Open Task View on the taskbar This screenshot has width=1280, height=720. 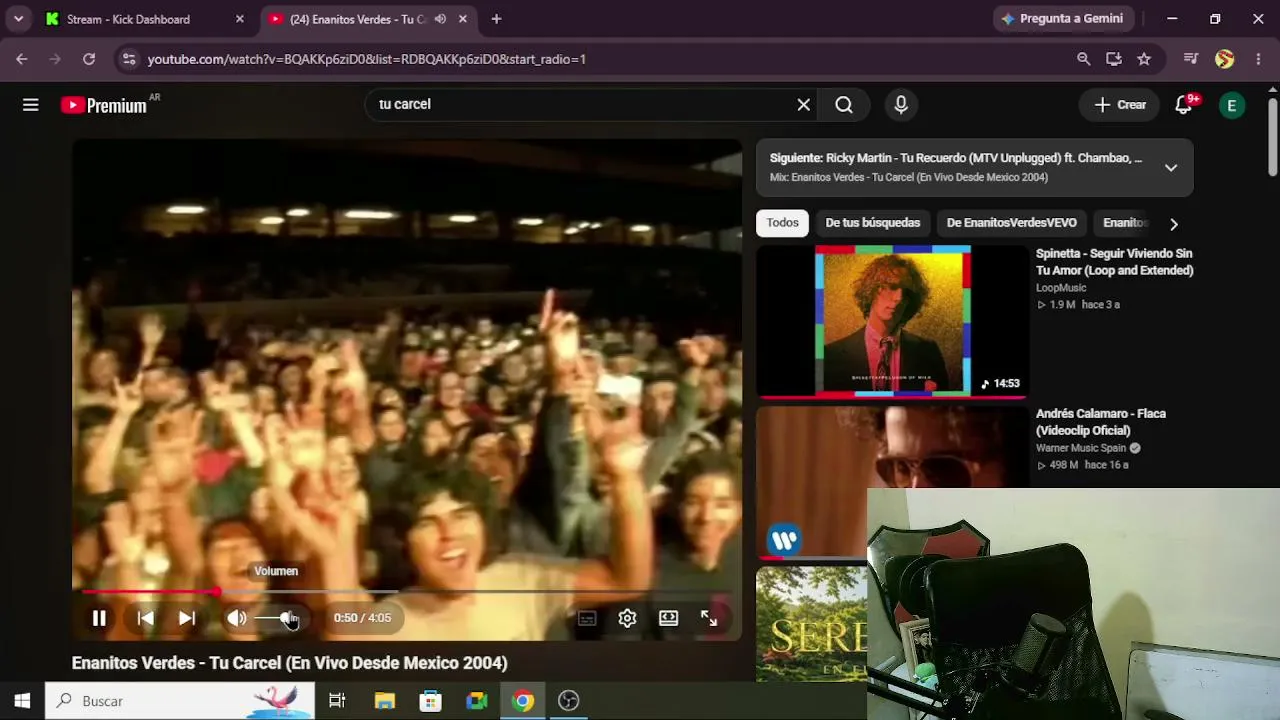[337, 701]
